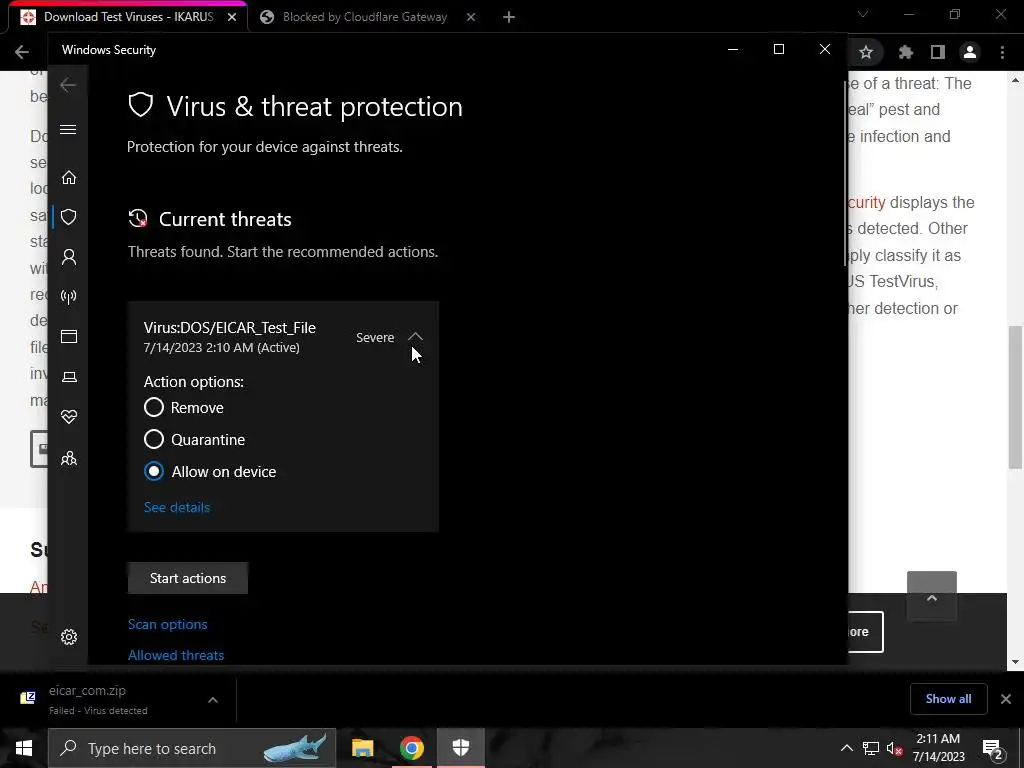Switch to Blocked by Cloudflare Gateway tab
The height and width of the screenshot is (768, 1024).
point(364,17)
